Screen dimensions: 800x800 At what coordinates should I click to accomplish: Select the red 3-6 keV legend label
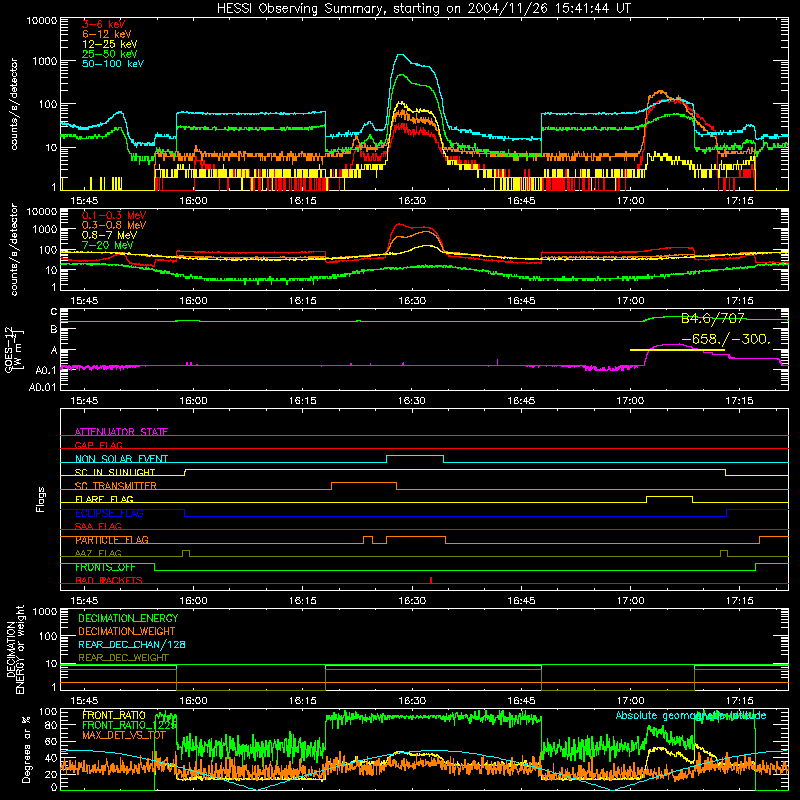103,24
